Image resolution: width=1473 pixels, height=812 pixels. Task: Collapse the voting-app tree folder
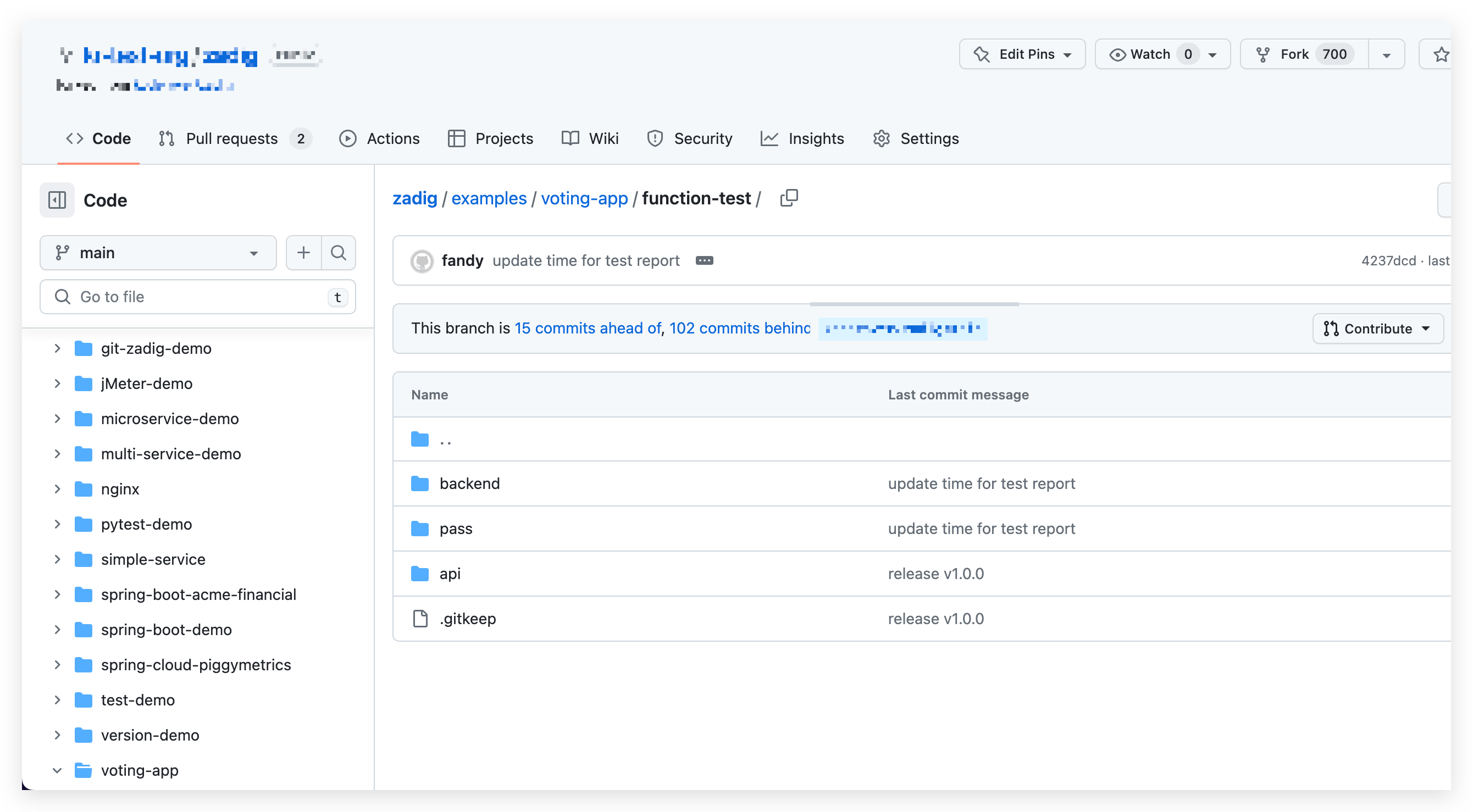click(x=57, y=770)
